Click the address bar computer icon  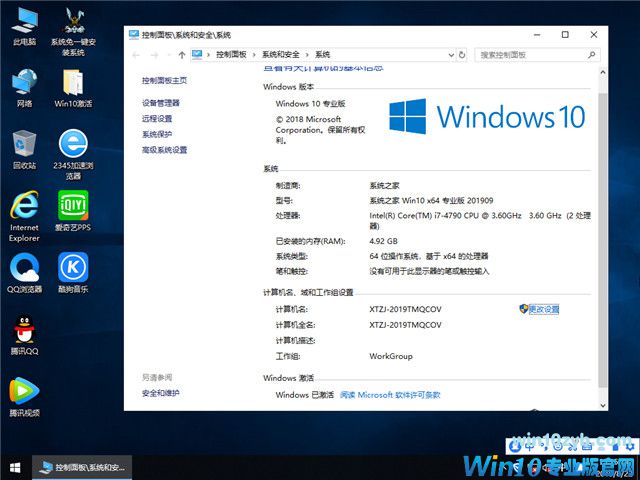click(197, 55)
